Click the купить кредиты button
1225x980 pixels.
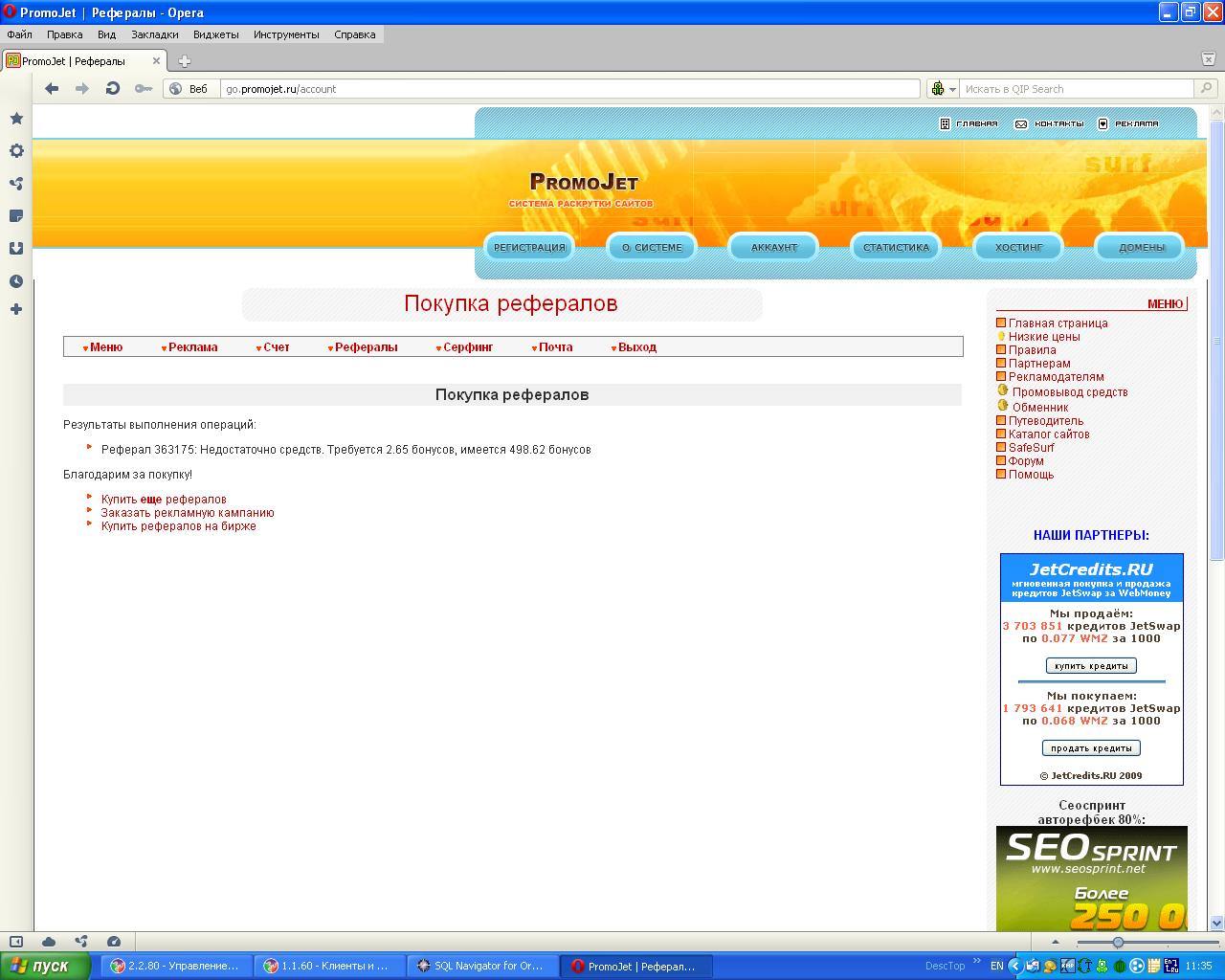point(1091,665)
